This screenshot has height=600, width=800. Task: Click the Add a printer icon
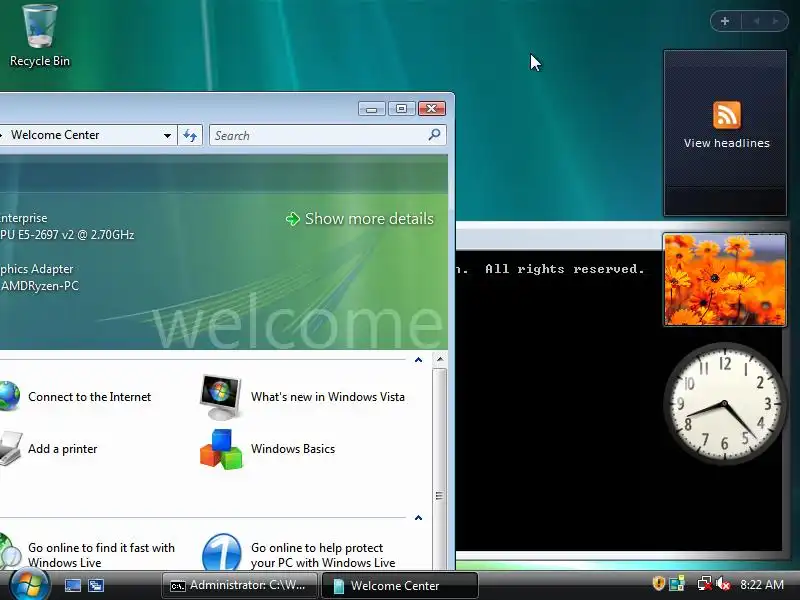[11, 448]
